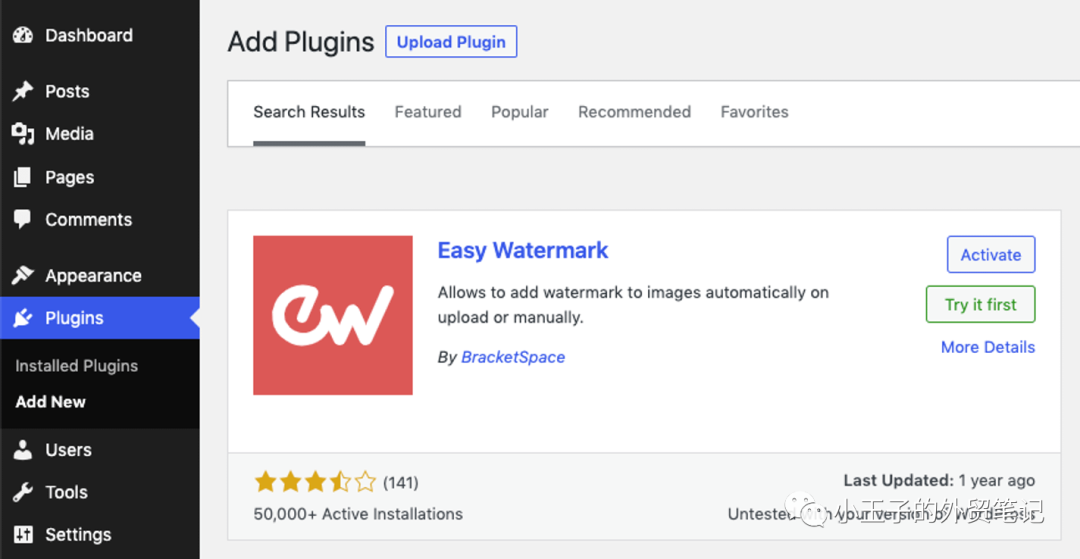Open the Recommended tab
Viewport: 1080px width, 559px height.
click(634, 112)
